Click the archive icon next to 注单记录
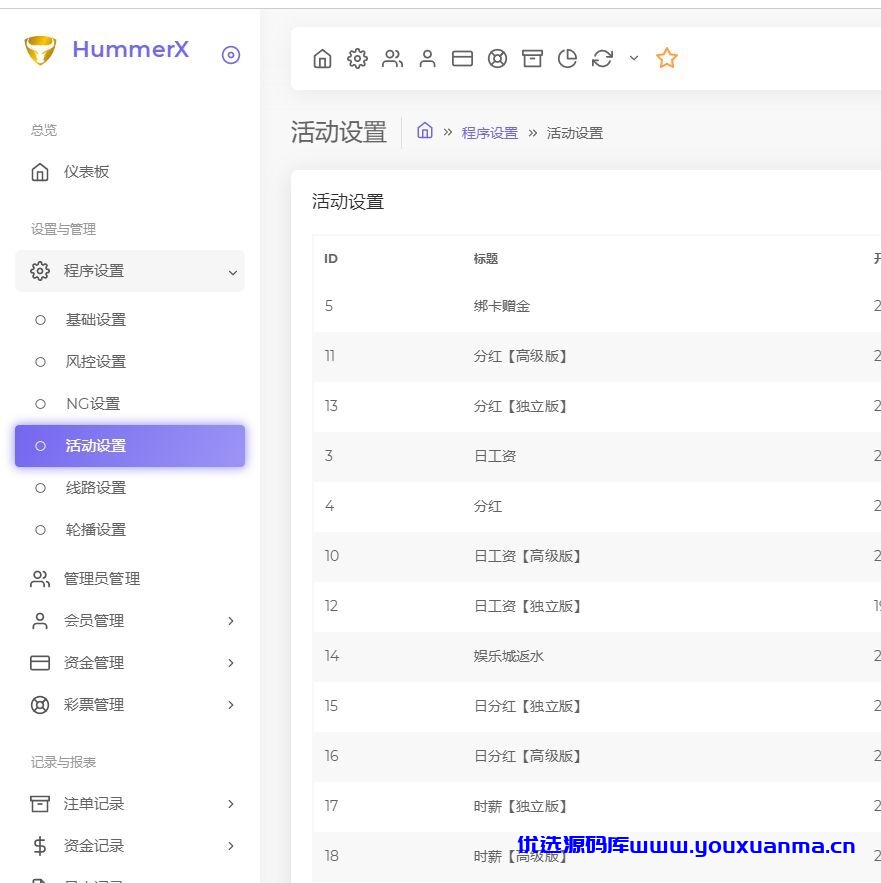This screenshot has width=881, height=883. coord(40,804)
